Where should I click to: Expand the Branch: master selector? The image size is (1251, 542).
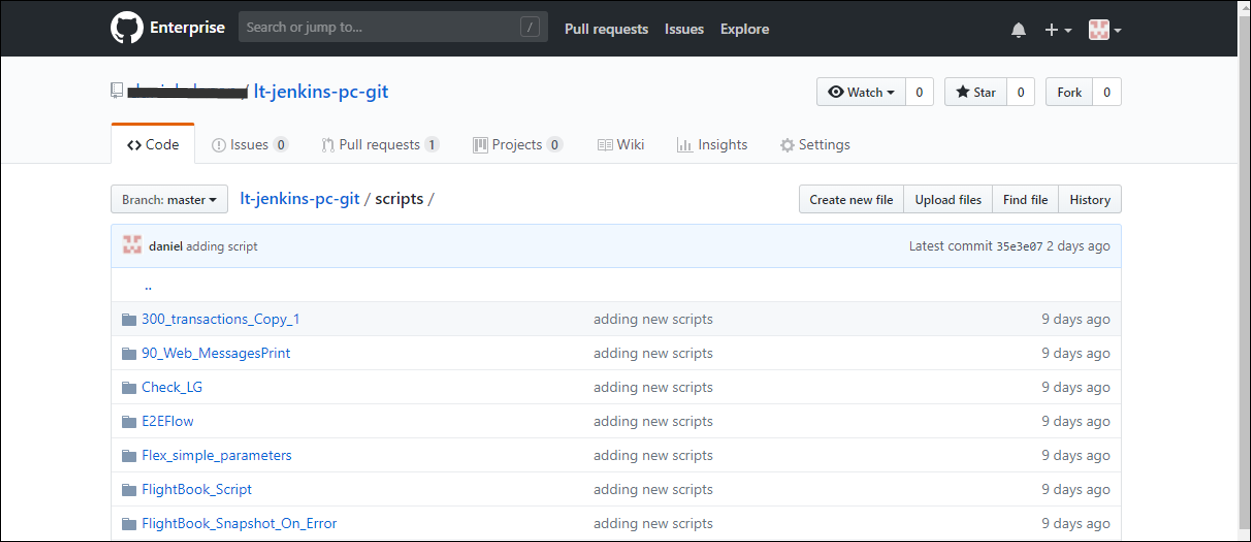point(169,200)
